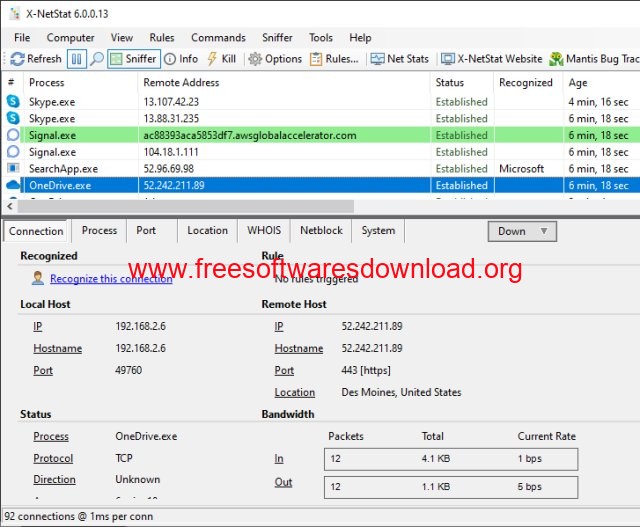Click the Remote Host Location link
The width and height of the screenshot is (640, 527).
[x=294, y=392]
